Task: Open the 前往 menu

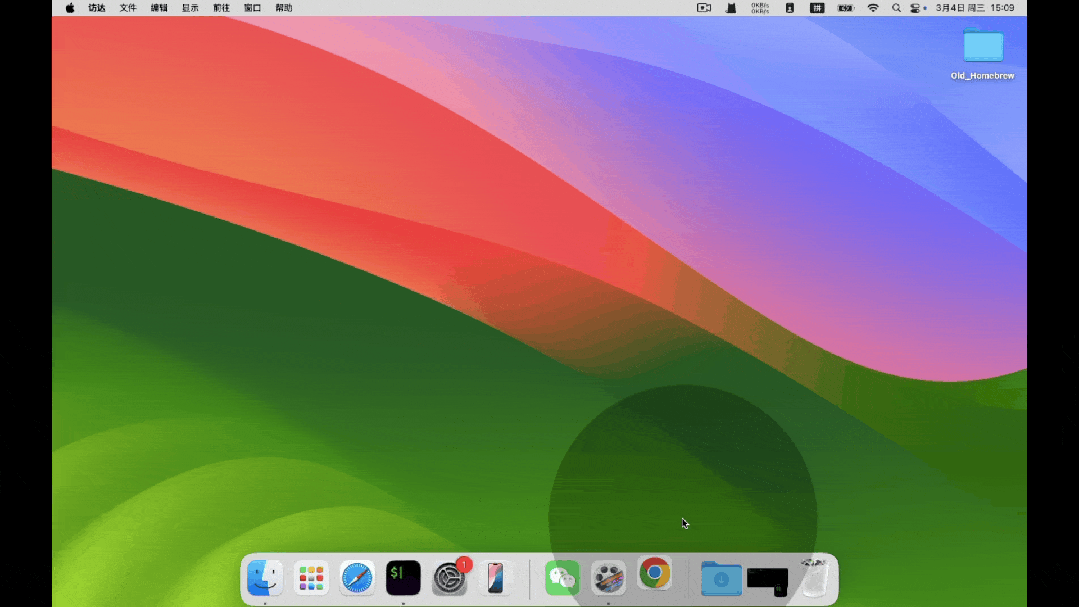Action: point(222,8)
